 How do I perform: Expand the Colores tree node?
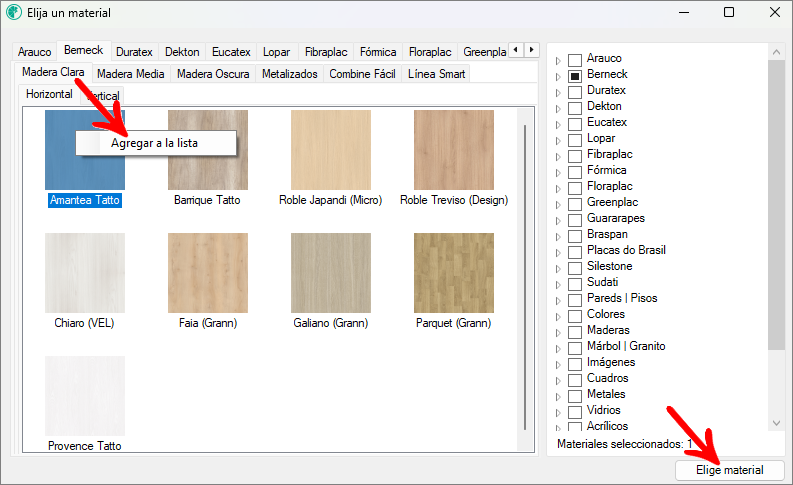558,315
